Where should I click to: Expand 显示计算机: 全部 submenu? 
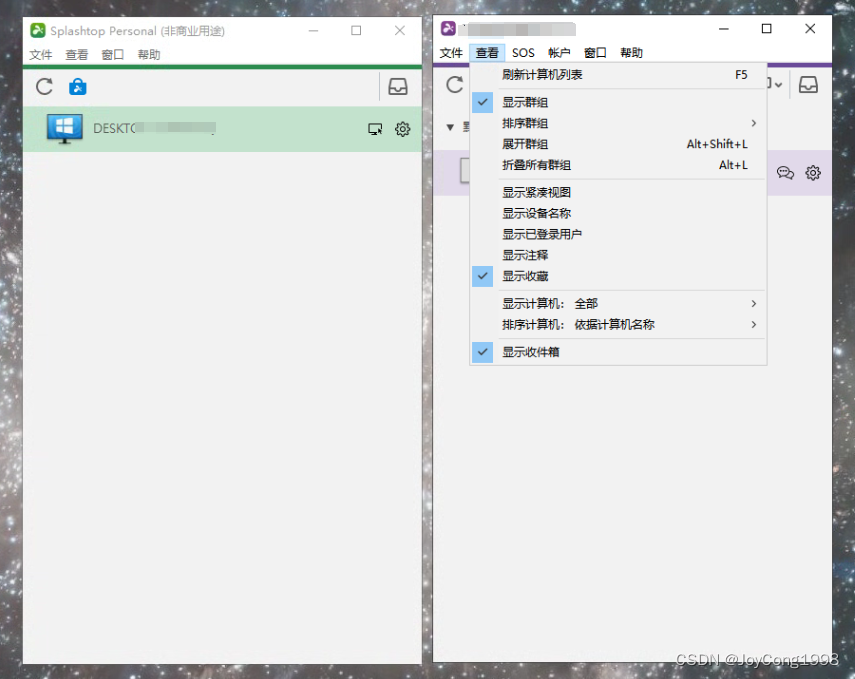(618, 303)
